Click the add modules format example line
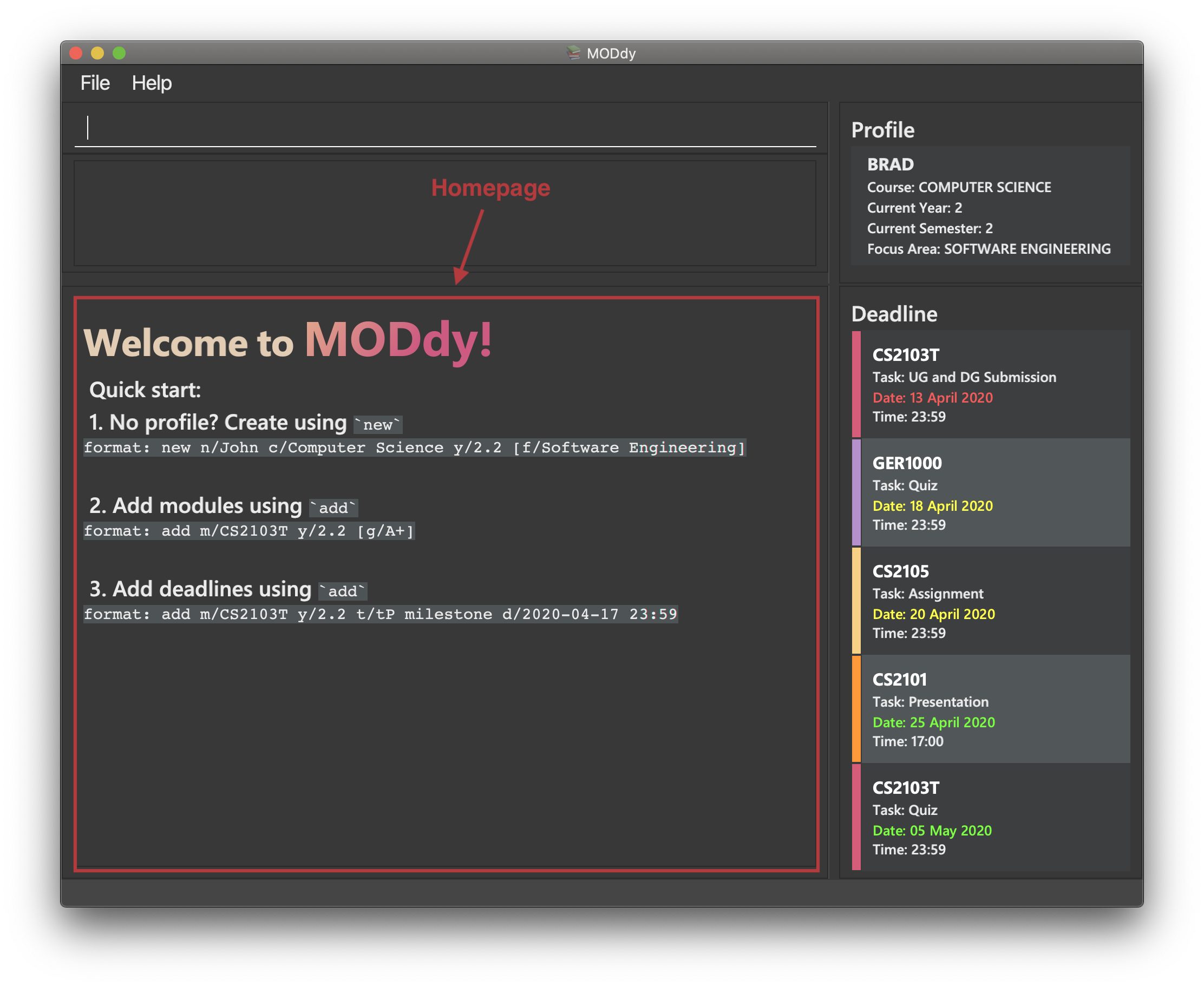 click(x=249, y=530)
